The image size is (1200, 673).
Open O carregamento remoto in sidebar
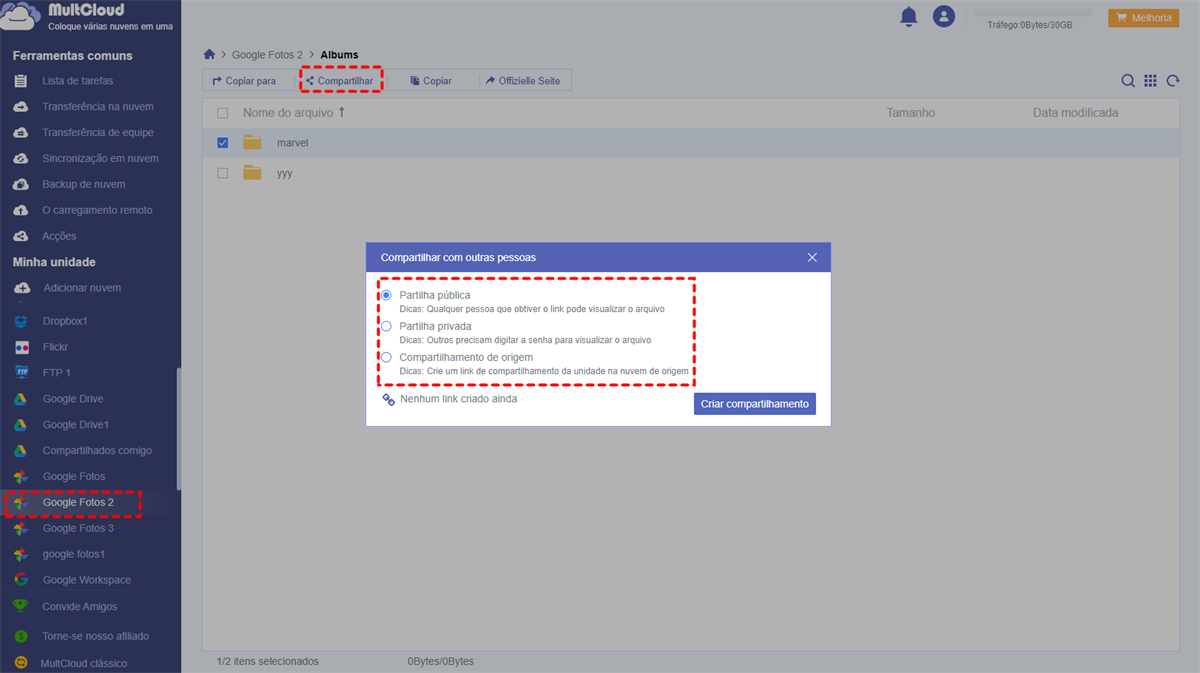pyautogui.click(x=97, y=211)
